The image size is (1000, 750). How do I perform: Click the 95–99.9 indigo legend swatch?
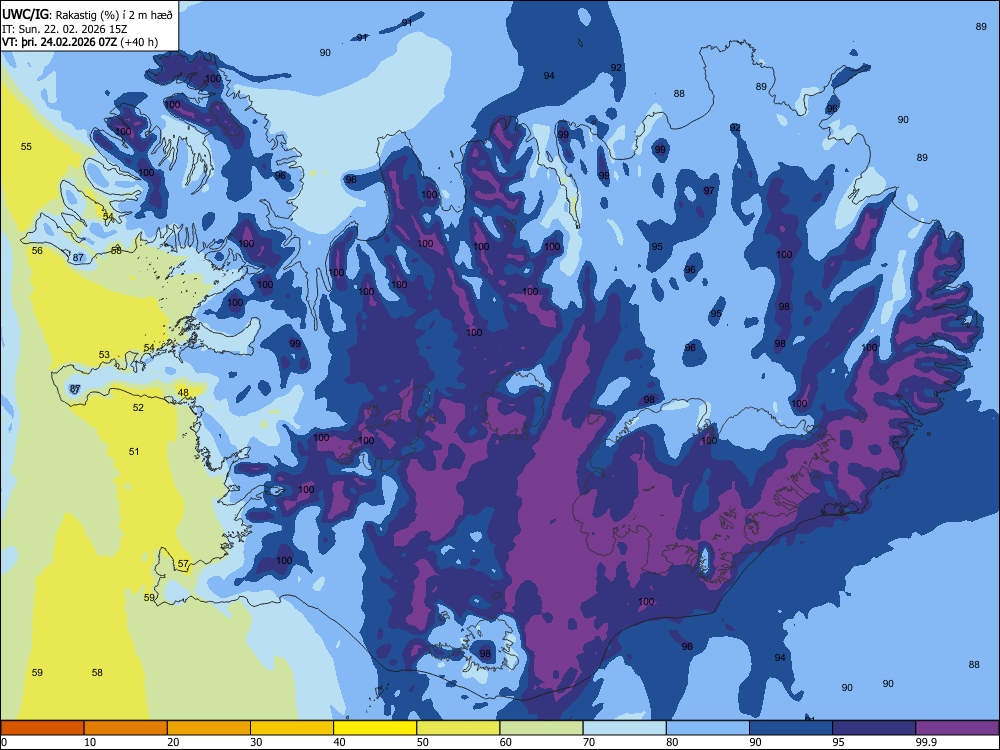[874, 728]
